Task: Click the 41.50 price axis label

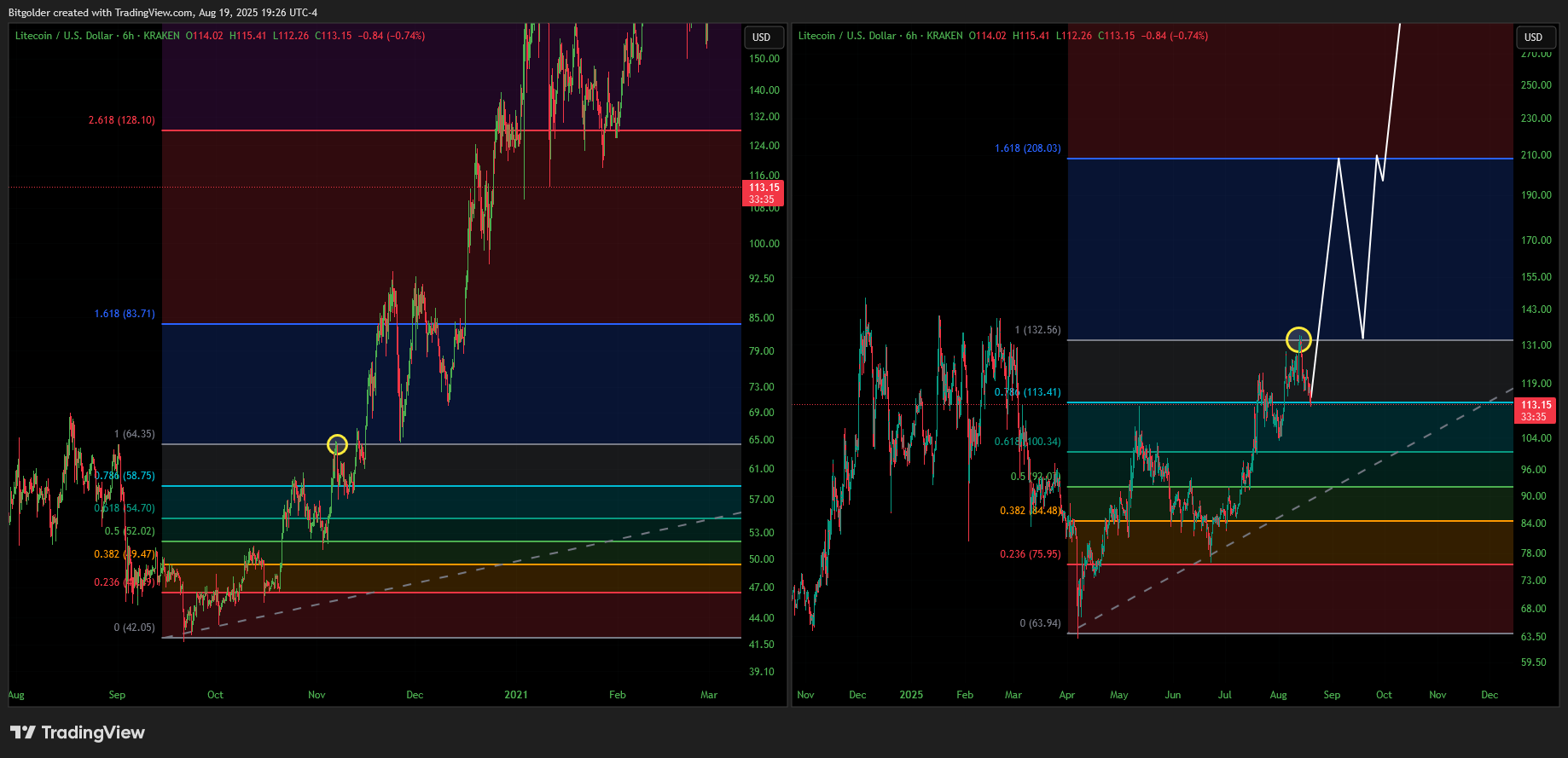Action: point(762,645)
